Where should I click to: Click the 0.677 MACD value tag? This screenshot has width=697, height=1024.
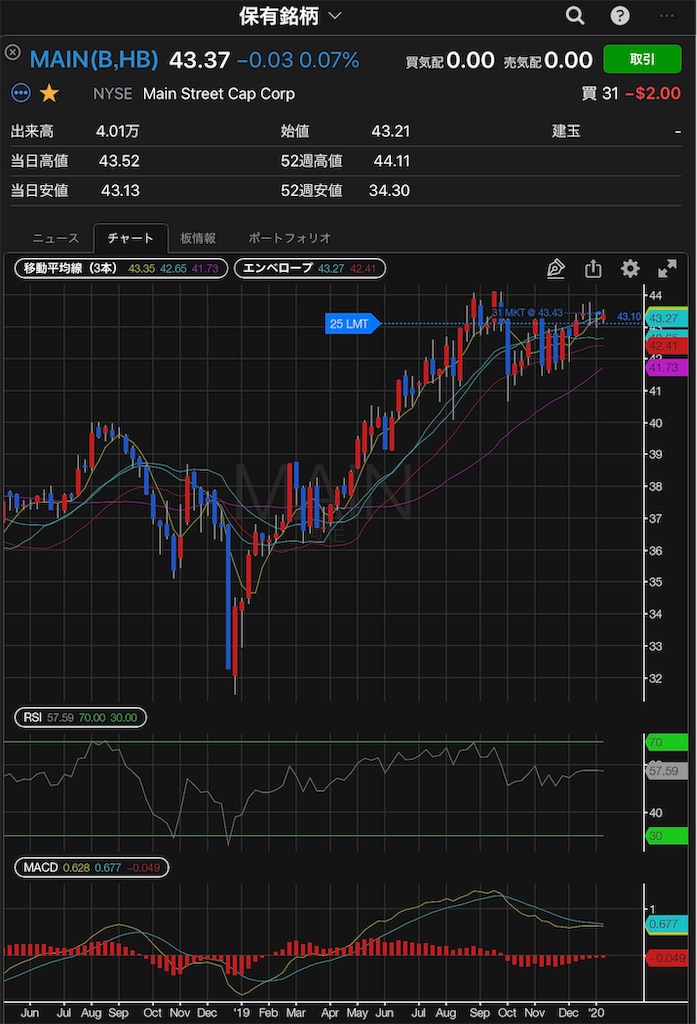coord(666,924)
